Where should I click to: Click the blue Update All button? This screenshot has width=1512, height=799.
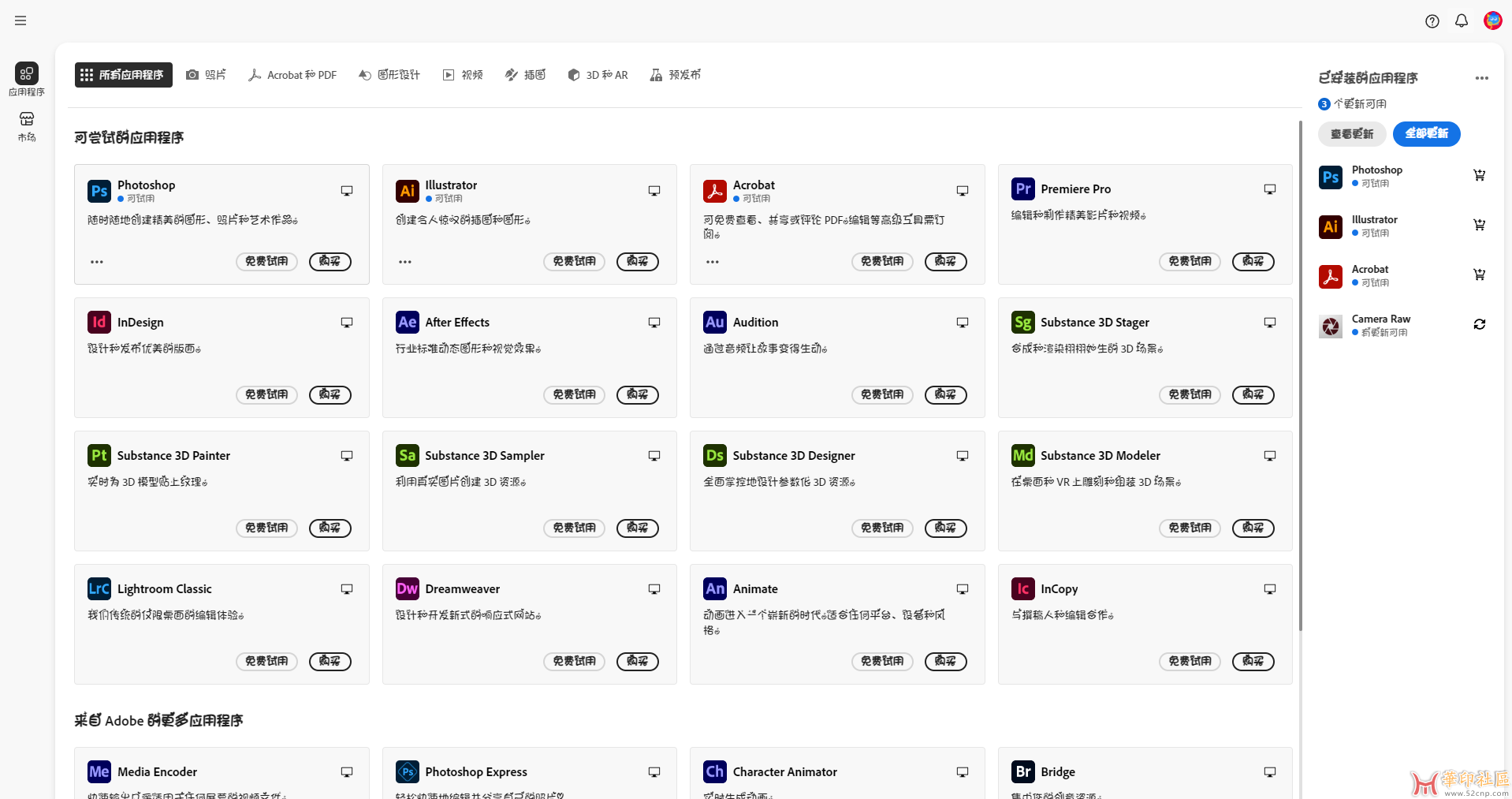1427,134
